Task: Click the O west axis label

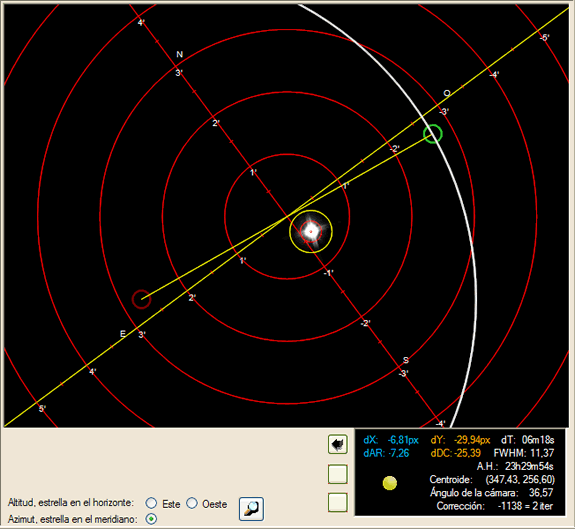Action: pos(447,93)
